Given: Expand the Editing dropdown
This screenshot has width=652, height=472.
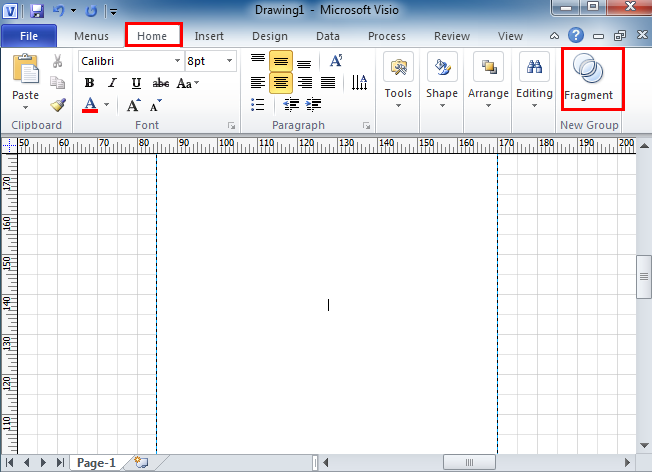Looking at the screenshot, I should coord(534,106).
